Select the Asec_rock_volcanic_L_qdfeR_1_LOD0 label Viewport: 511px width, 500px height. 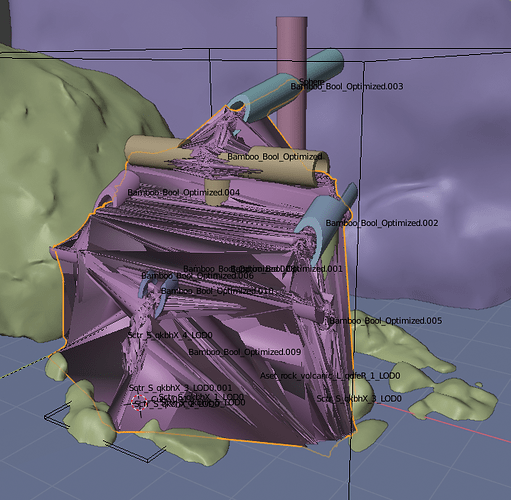[330, 376]
